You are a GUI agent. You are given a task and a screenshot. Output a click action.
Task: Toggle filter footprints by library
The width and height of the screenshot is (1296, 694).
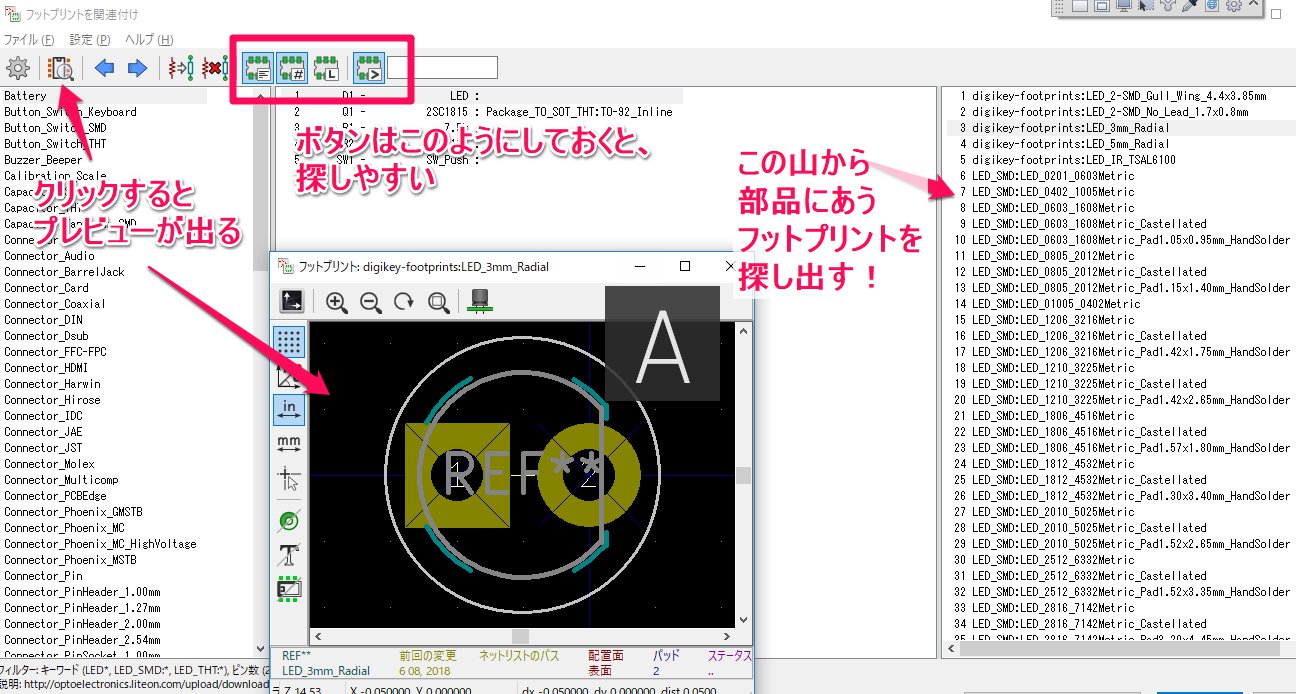pos(325,69)
